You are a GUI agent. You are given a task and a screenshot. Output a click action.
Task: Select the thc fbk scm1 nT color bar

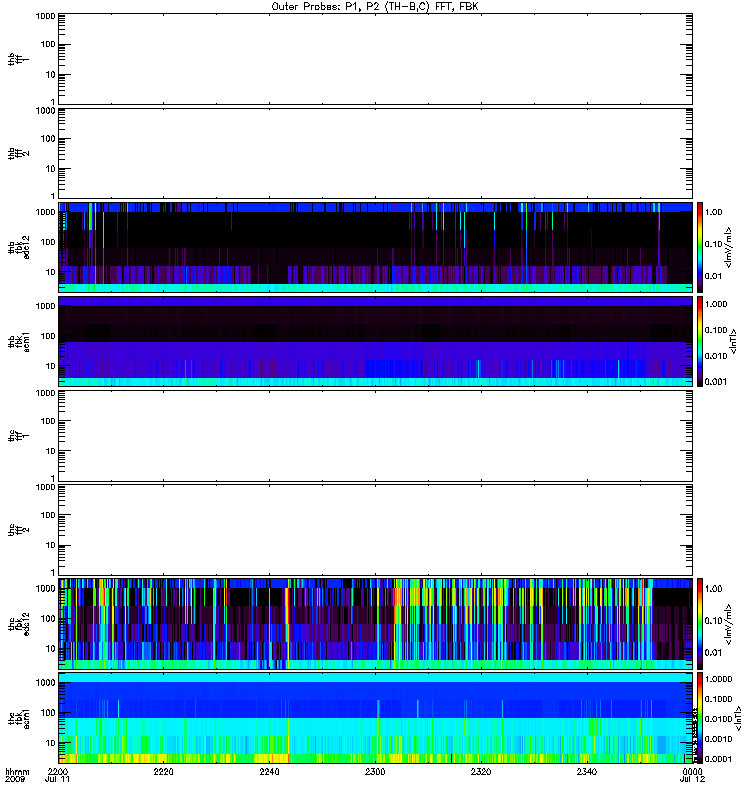(x=700, y=718)
